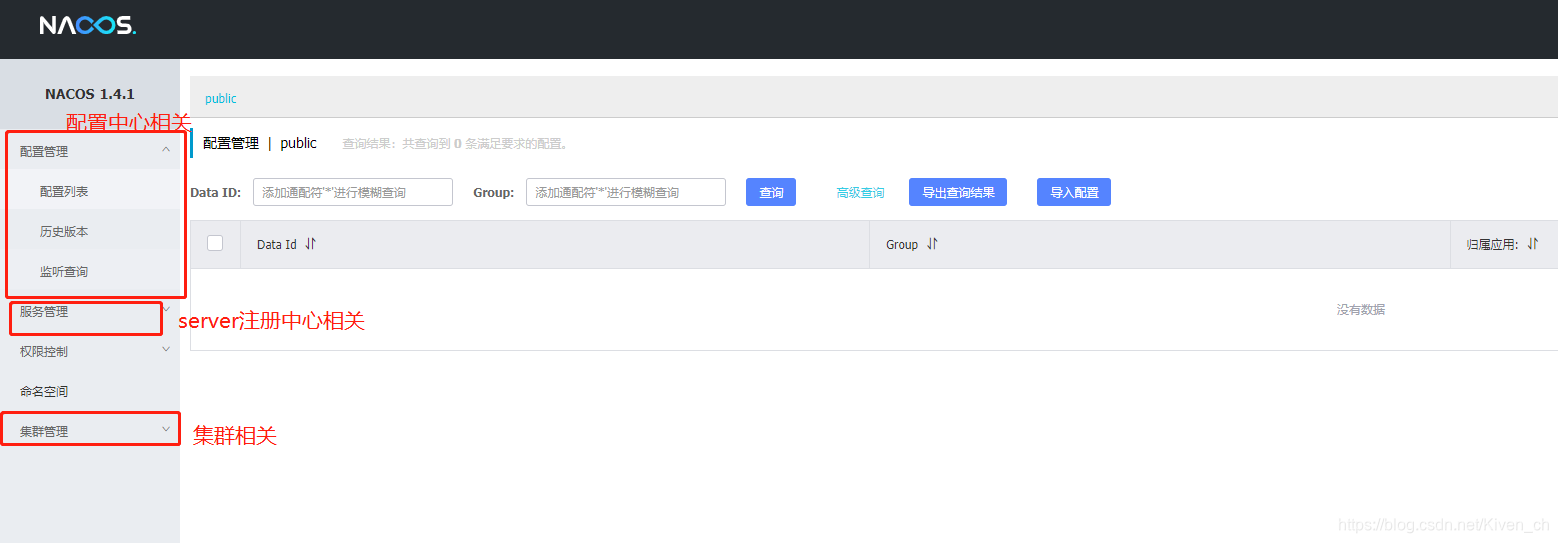Click the 没有数据 empty table message
1558x543 pixels.
pos(1361,310)
